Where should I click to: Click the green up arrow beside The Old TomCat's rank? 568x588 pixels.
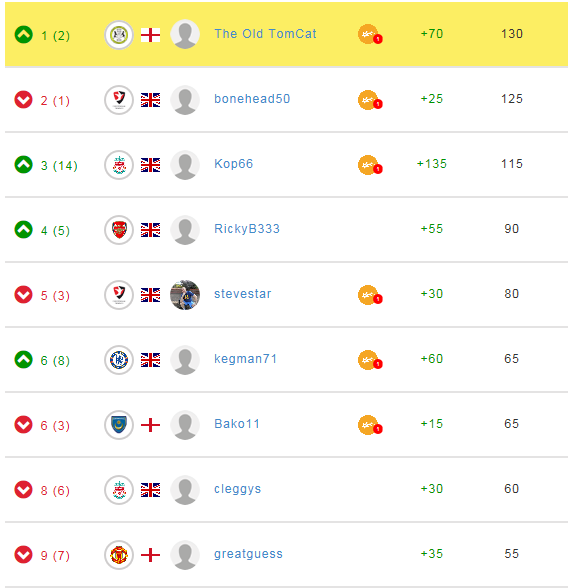23,35
